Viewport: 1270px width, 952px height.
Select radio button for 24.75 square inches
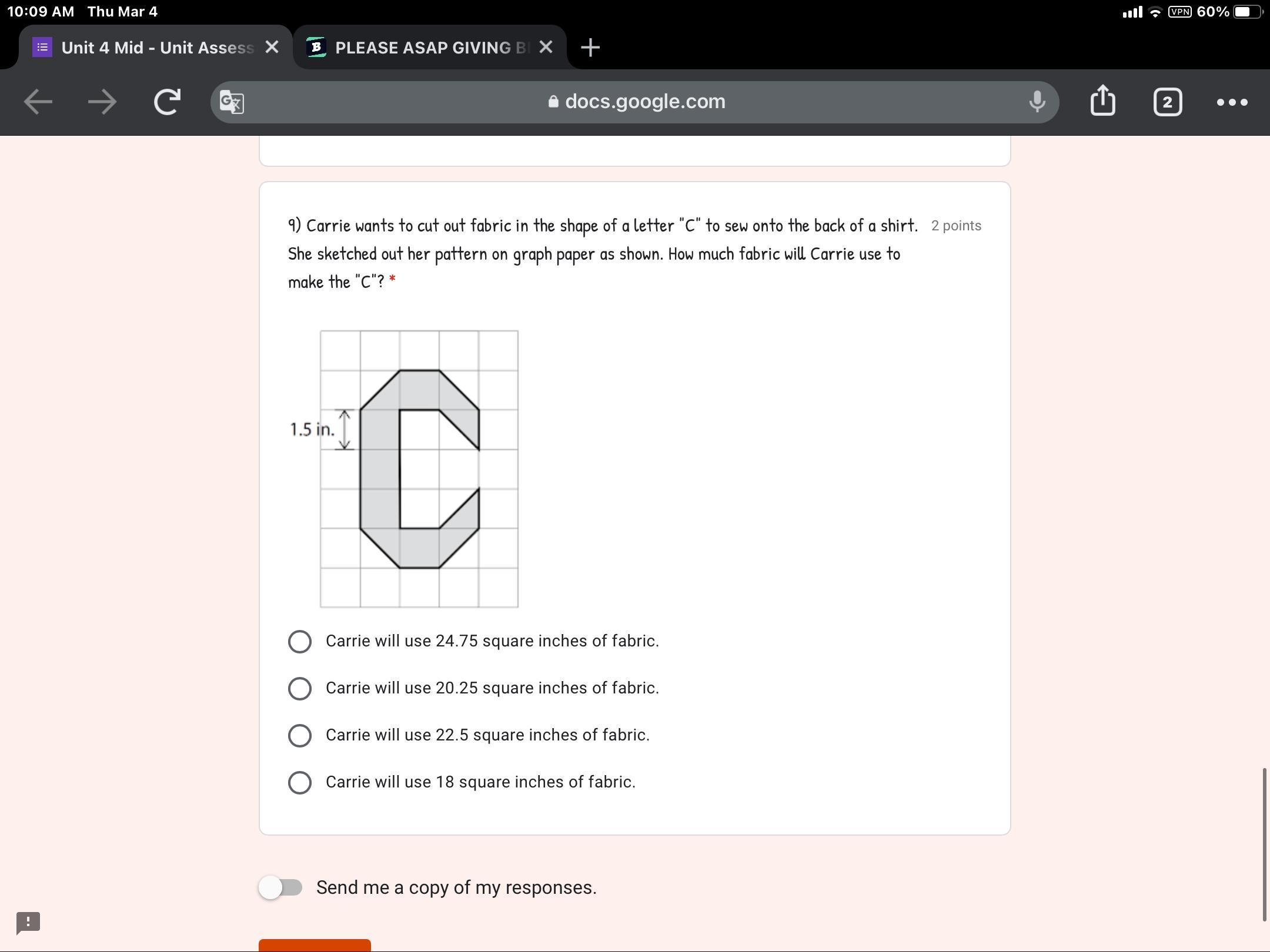coord(299,641)
